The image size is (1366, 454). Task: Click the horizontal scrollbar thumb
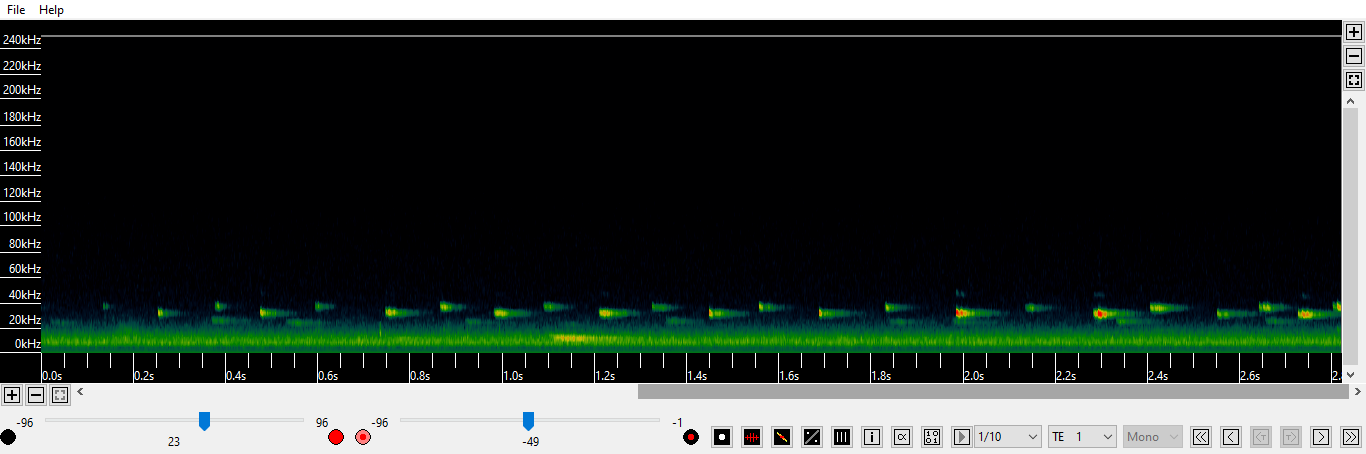[x=993, y=392]
